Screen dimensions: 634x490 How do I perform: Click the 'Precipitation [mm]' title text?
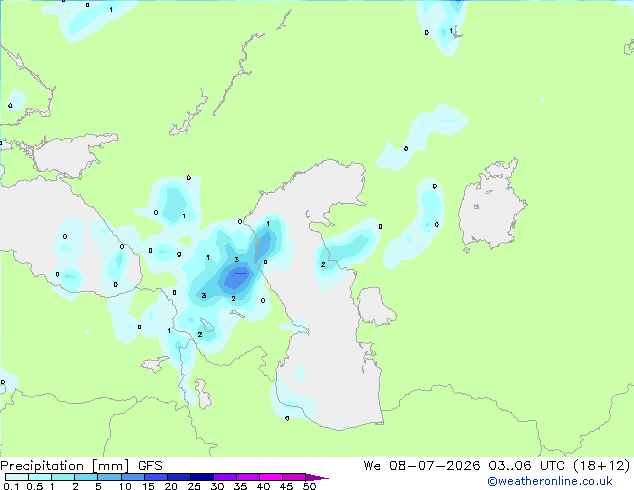pos(64,466)
